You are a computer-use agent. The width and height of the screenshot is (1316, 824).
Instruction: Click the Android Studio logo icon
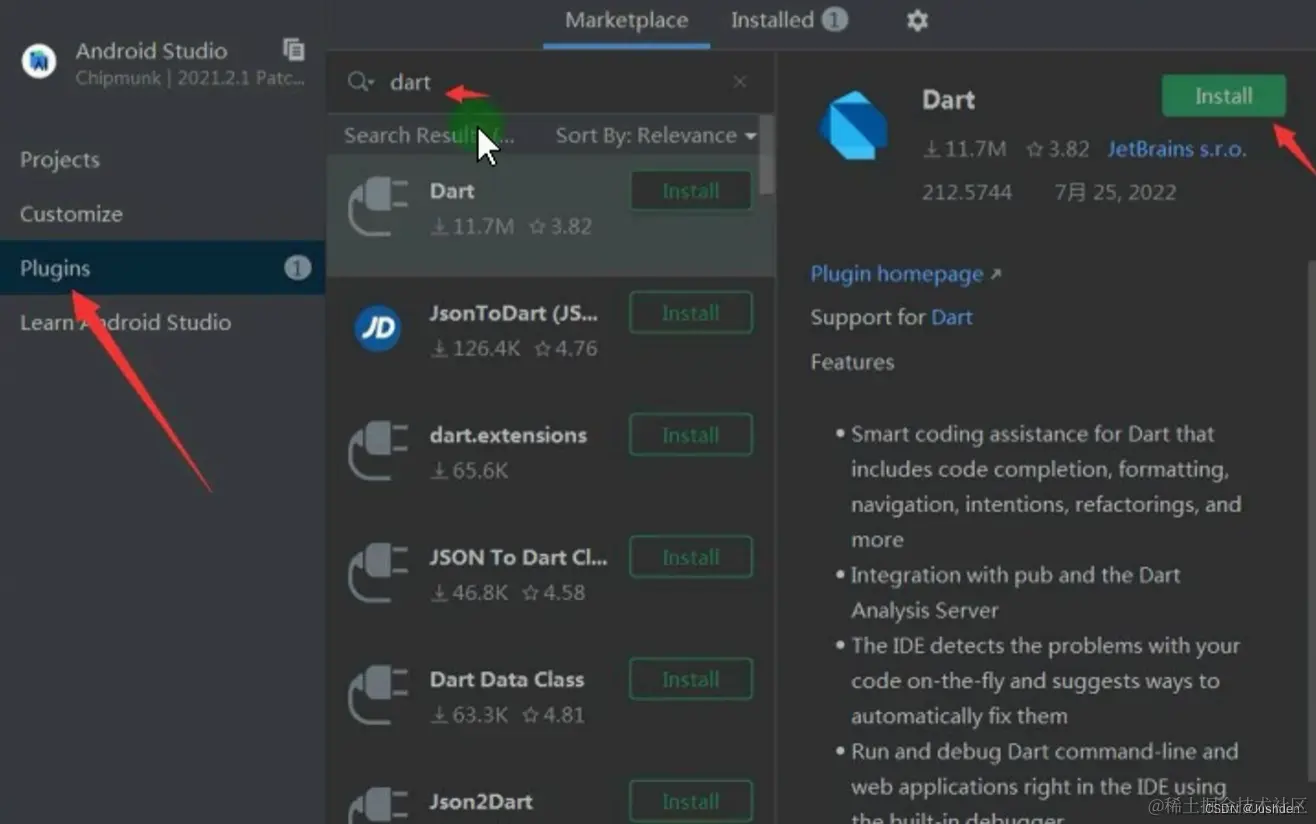(x=39, y=62)
